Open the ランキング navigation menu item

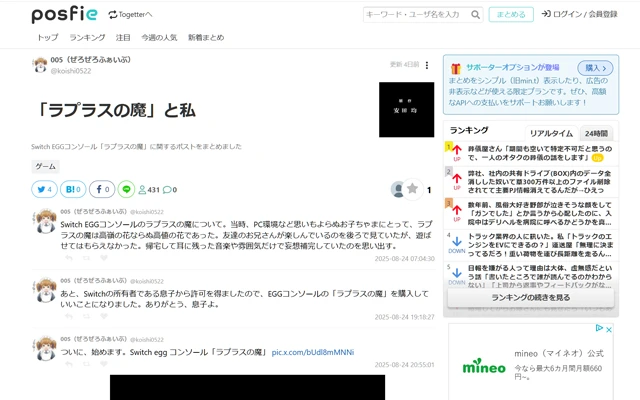click(87, 38)
